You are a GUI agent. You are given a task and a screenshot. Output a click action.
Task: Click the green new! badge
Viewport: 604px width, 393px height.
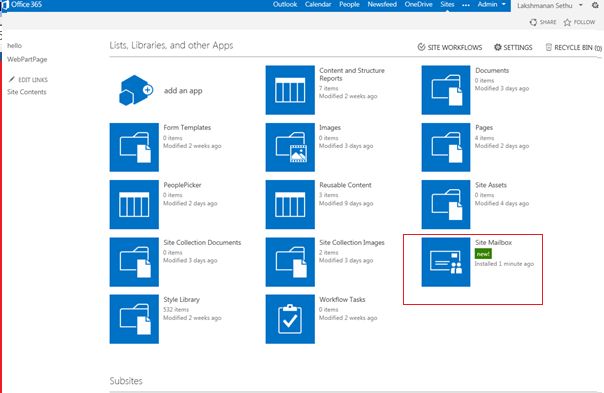(483, 254)
